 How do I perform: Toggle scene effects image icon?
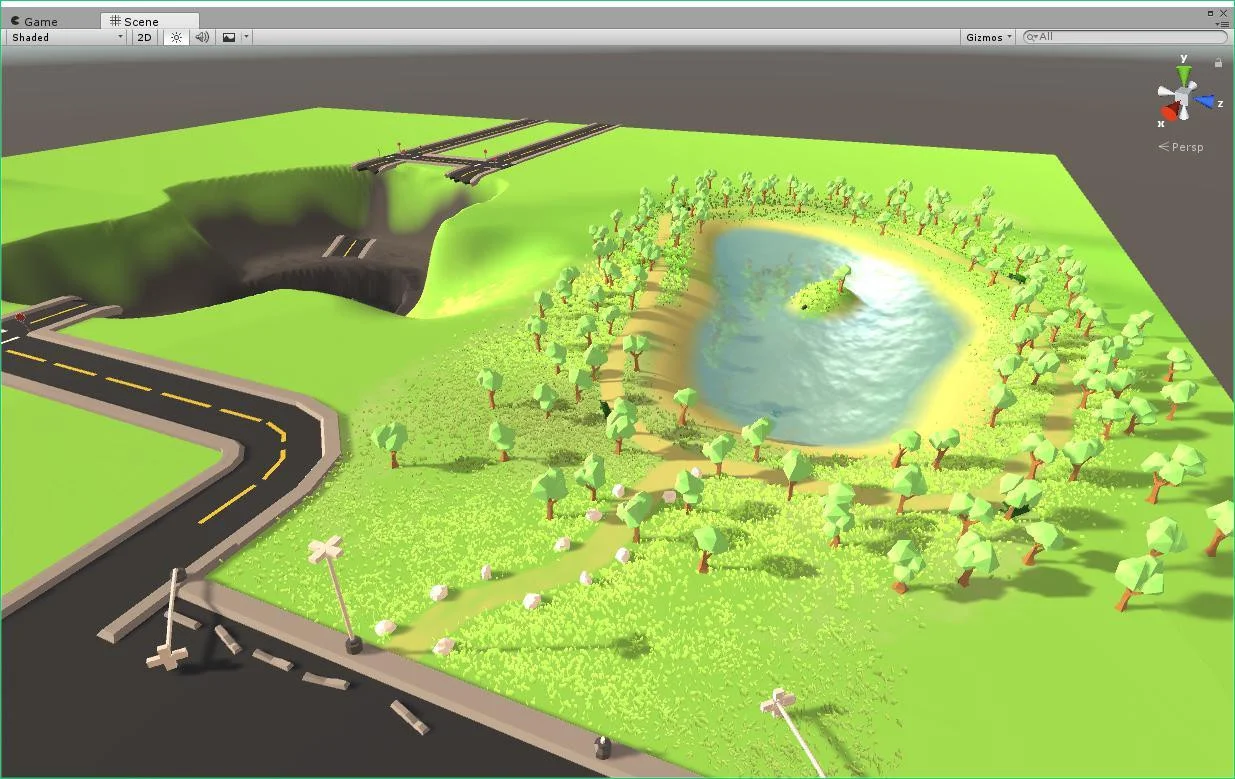click(229, 37)
